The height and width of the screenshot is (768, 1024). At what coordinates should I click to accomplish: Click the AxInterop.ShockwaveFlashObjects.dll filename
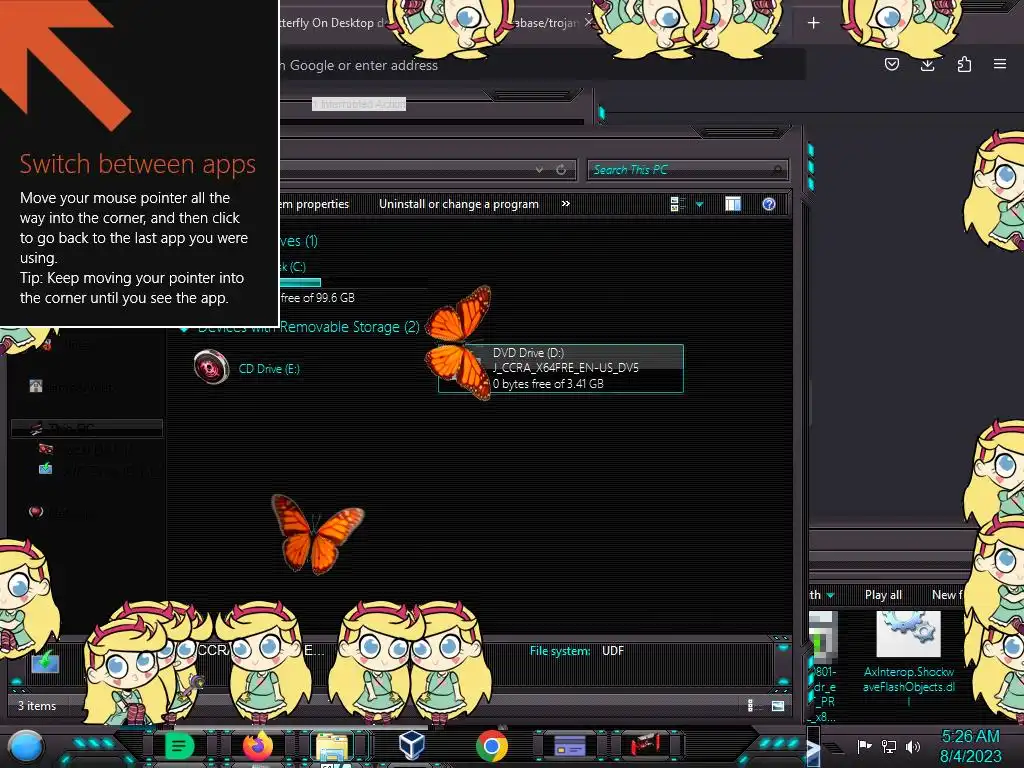[x=908, y=686]
